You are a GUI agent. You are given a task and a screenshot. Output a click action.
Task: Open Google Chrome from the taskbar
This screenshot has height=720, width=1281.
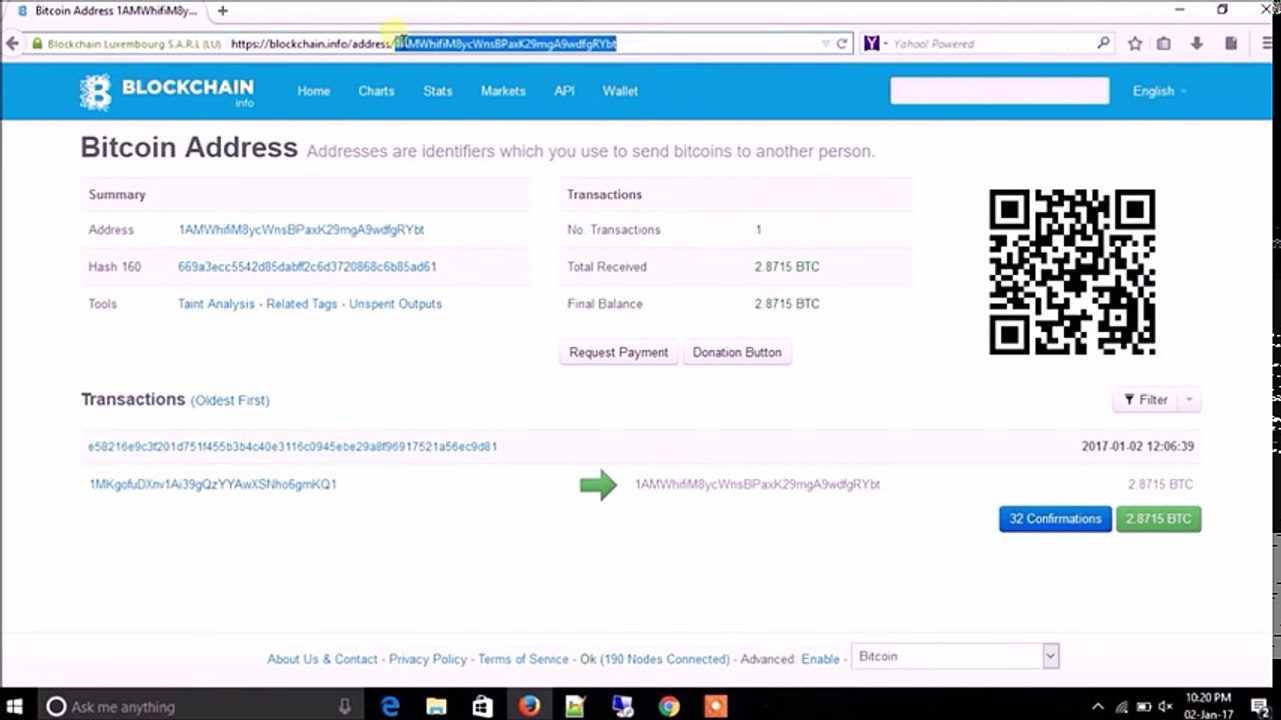[x=669, y=706]
